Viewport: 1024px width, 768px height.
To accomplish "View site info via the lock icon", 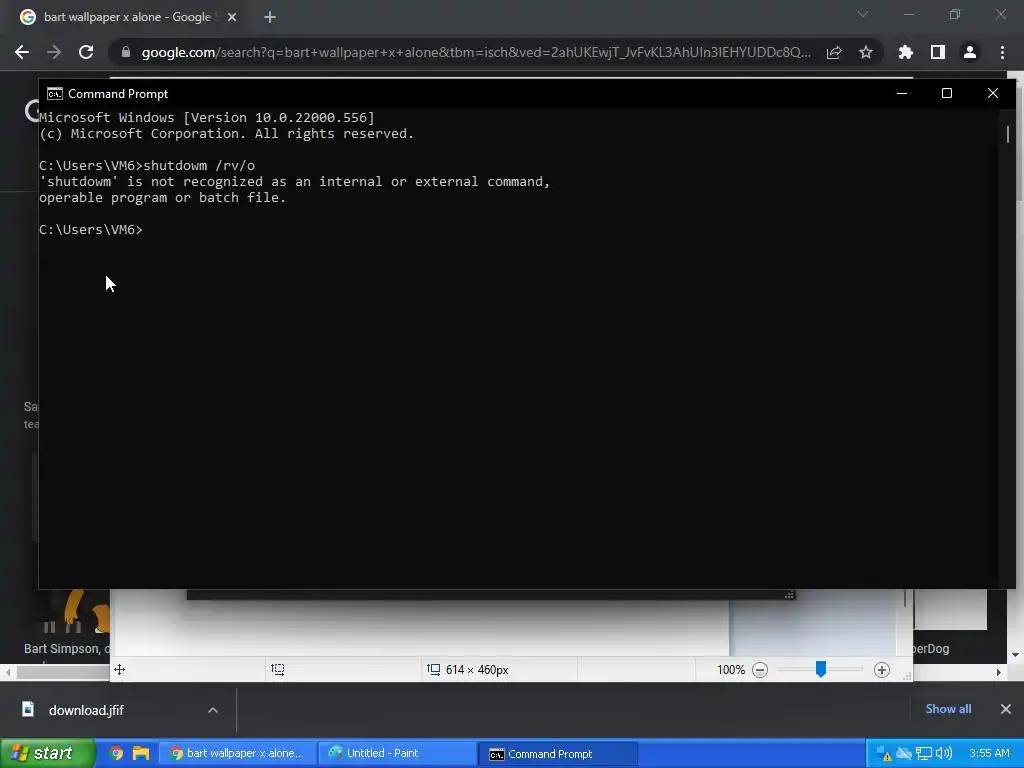I will click(126, 52).
